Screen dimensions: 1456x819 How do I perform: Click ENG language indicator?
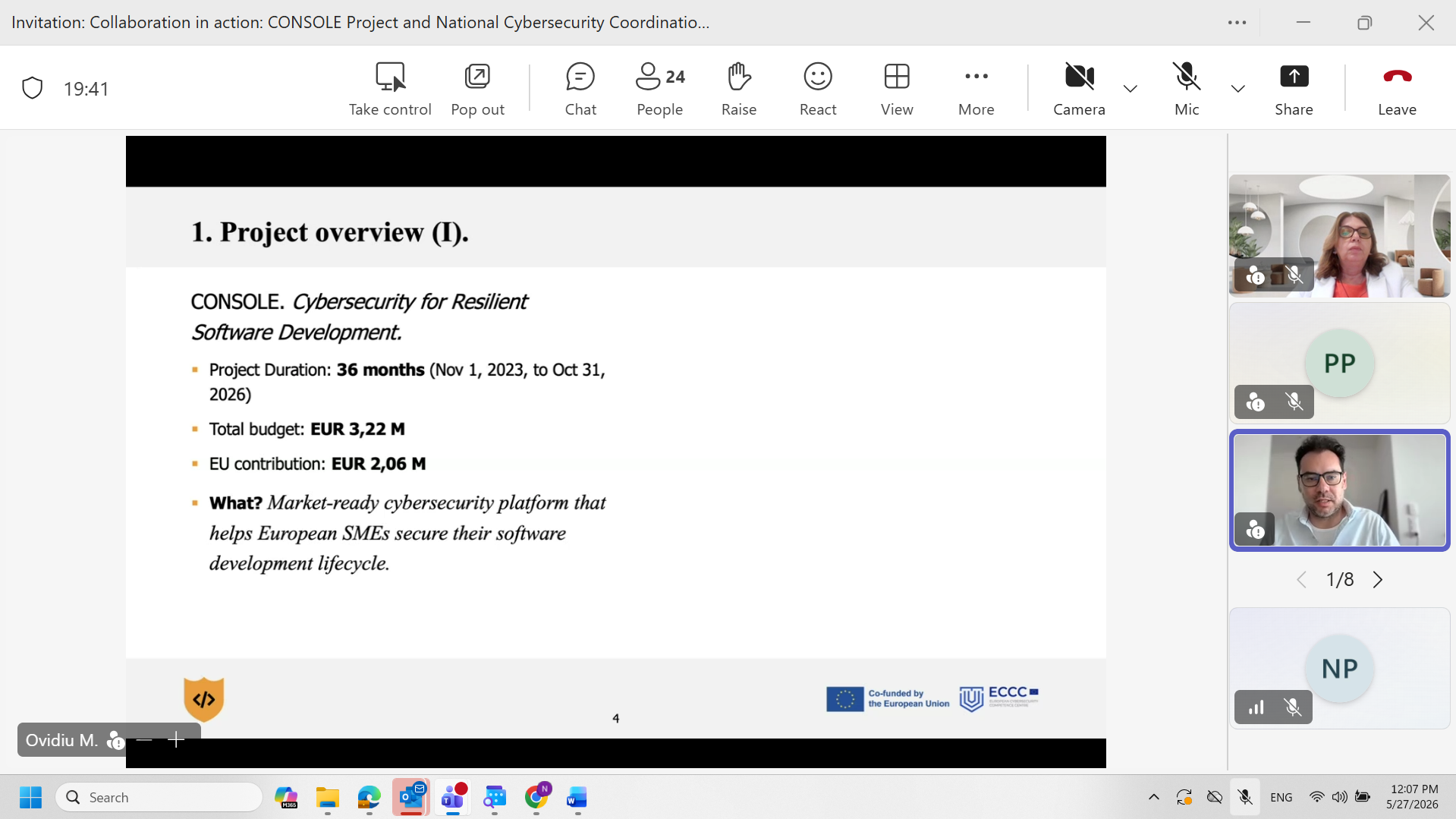pos(1281,798)
